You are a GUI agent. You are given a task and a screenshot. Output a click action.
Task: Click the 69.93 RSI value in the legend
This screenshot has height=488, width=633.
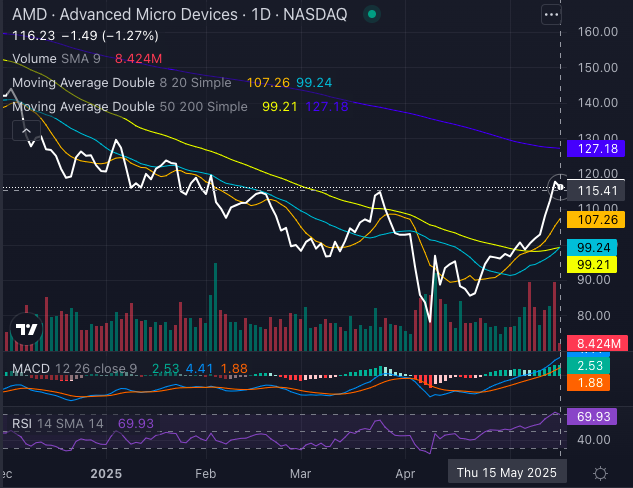pos(136,423)
